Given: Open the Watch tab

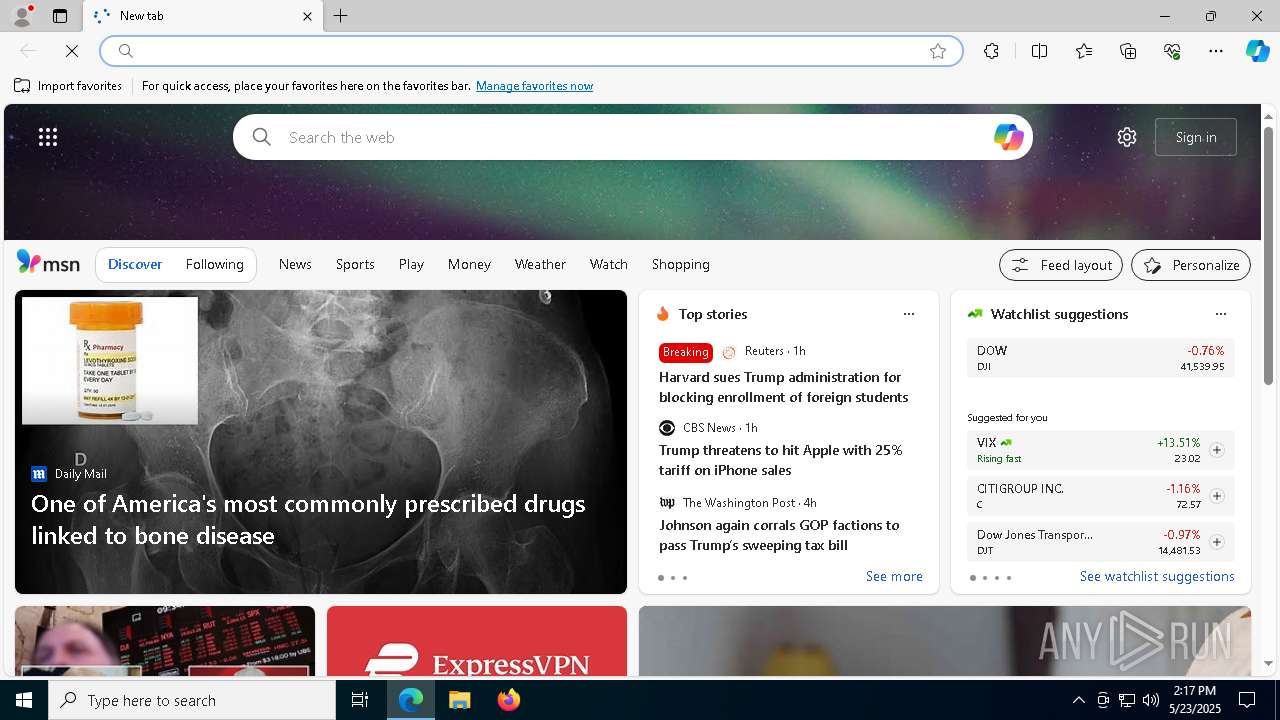Looking at the screenshot, I should (609, 264).
